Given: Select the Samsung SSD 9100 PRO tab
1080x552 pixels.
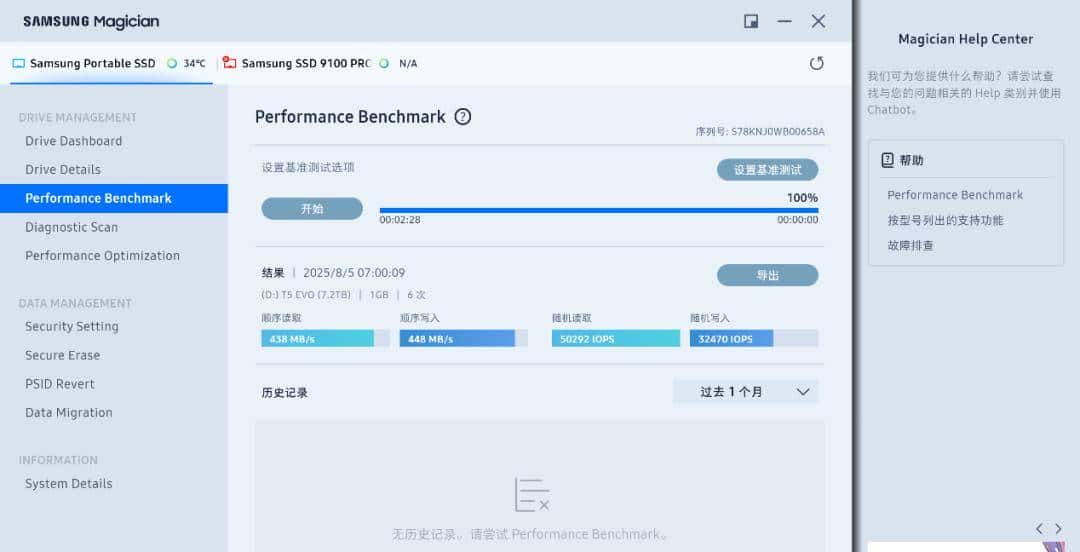Looking at the screenshot, I should [x=320, y=63].
